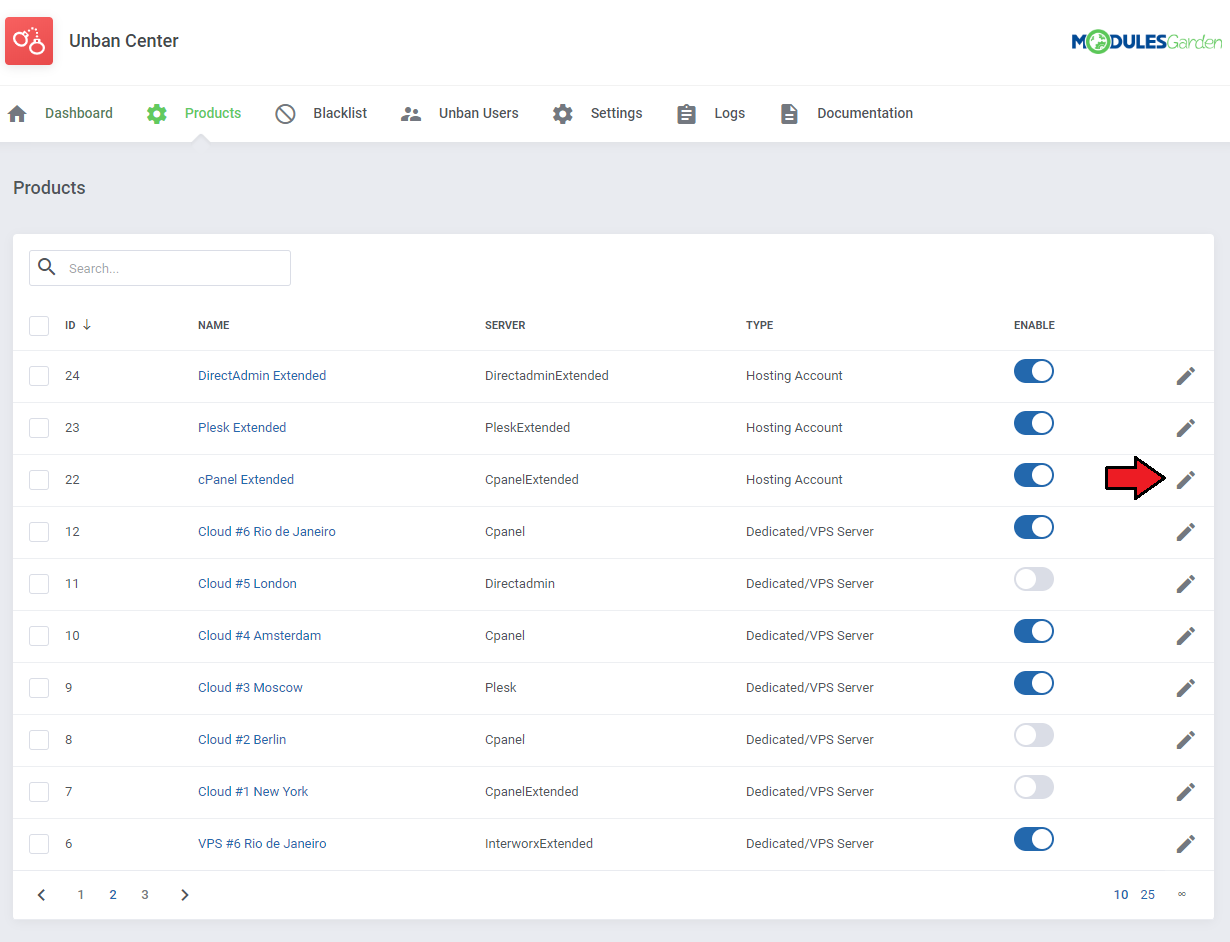
Task: Edit Cloud #5 London with pencil icon
Action: click(x=1186, y=584)
